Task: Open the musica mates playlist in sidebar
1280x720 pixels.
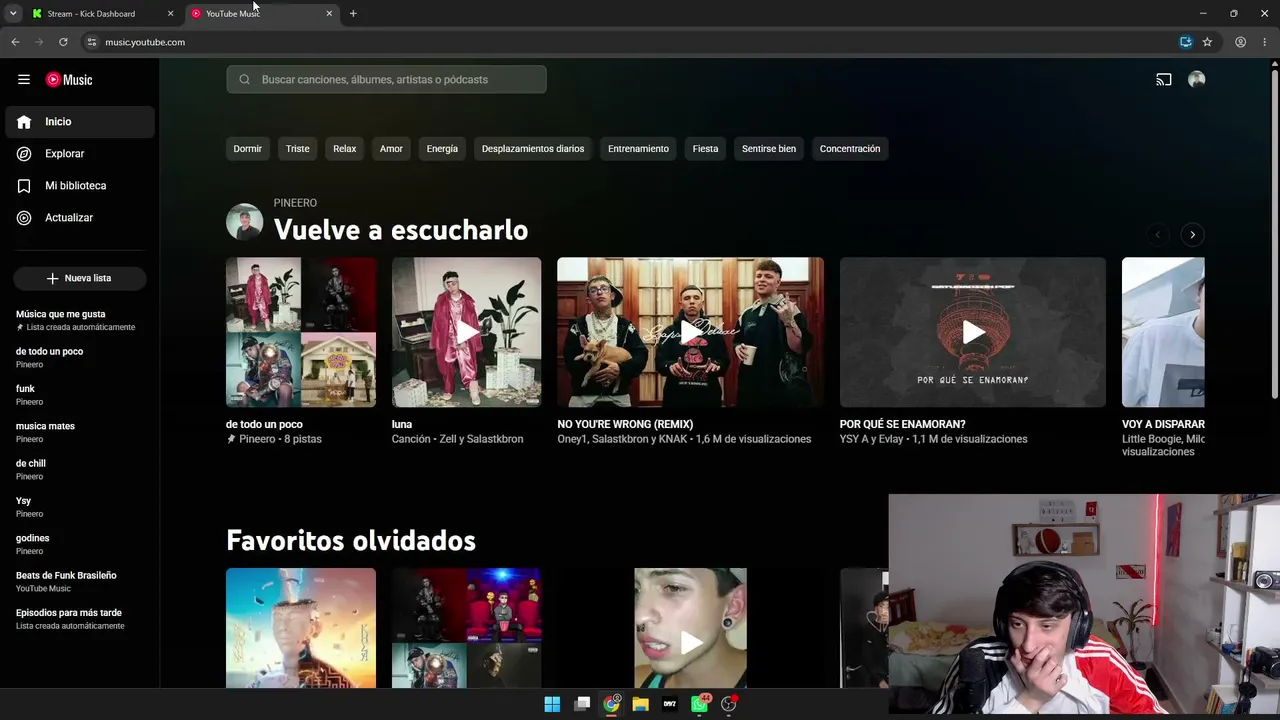Action: 80,432
